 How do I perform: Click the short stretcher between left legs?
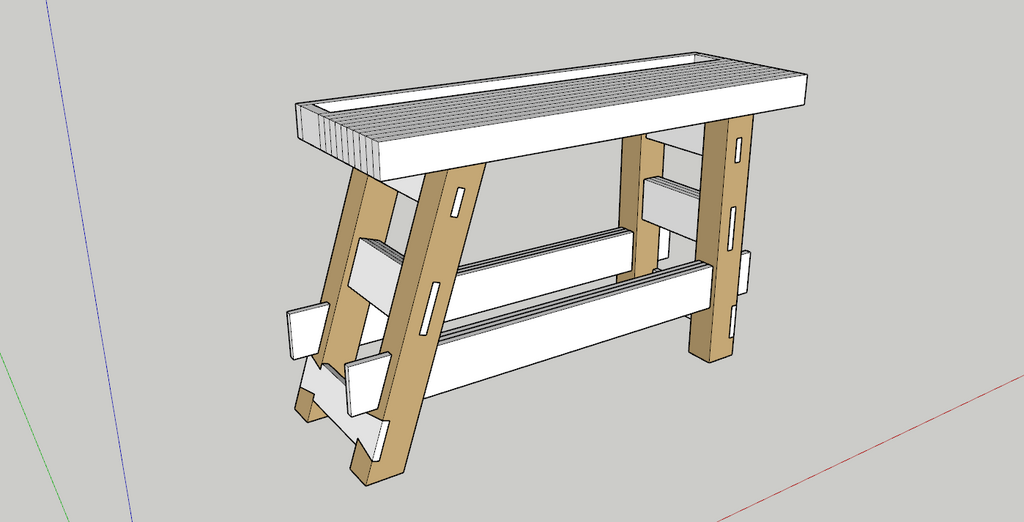(x=376, y=278)
